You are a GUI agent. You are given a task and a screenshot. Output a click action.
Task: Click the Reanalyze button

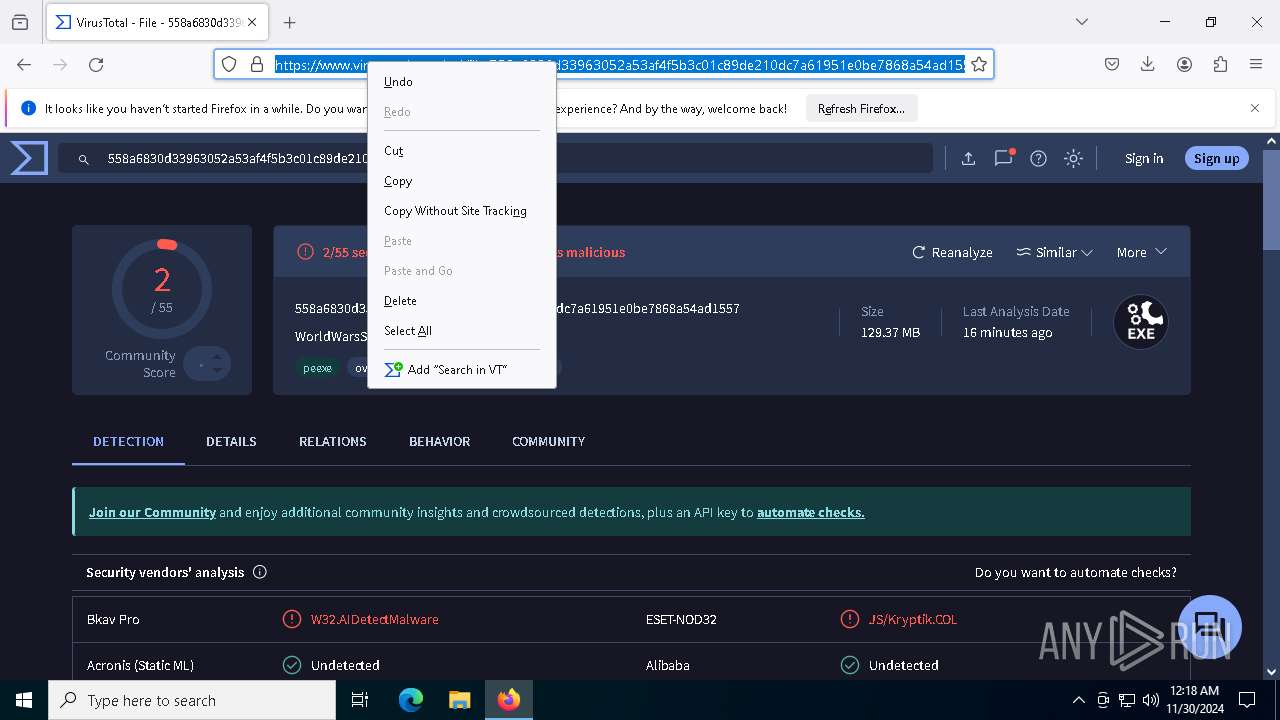point(952,252)
